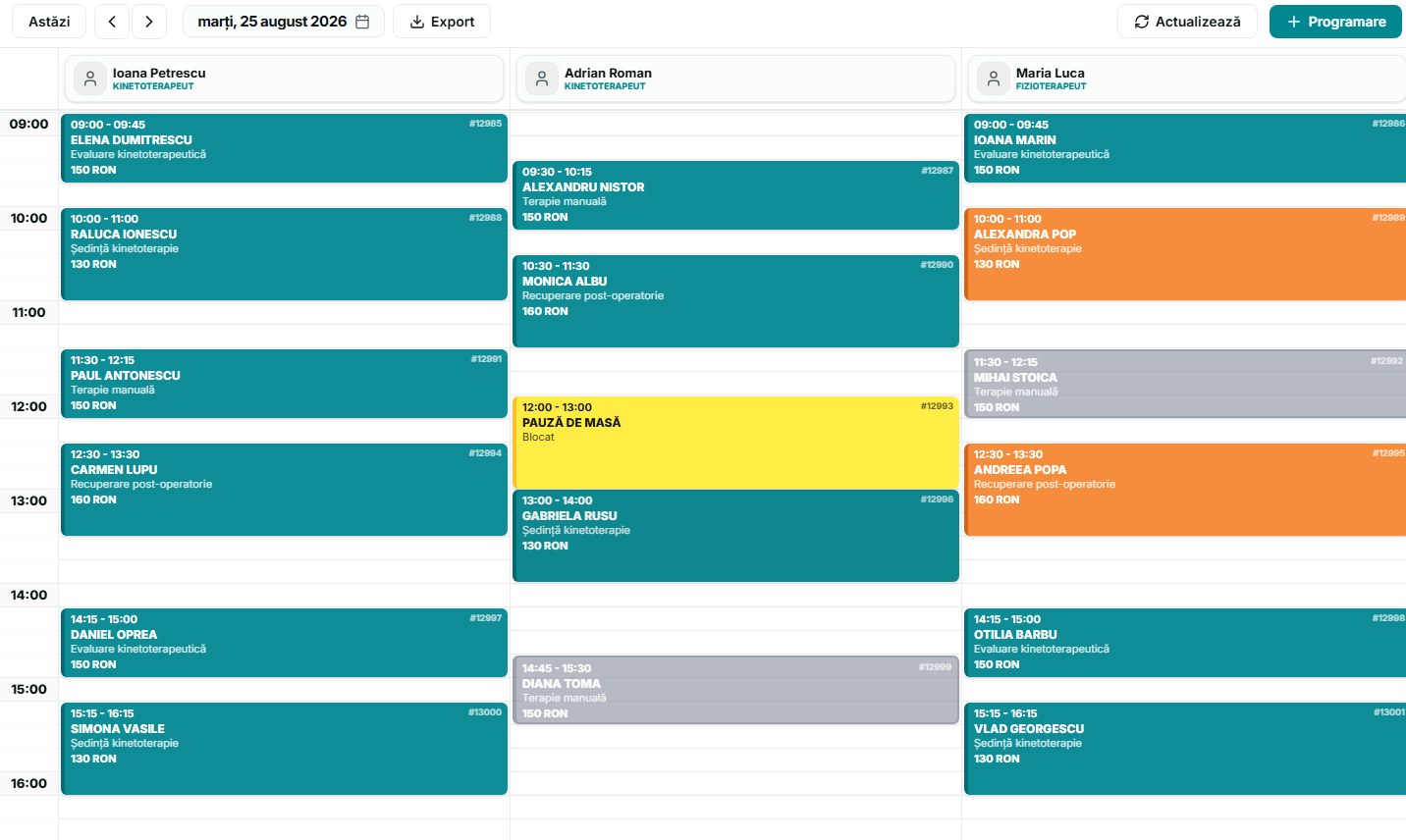Viewport: 1406px width, 840px height.
Task: Click Maria Luca avatar icon
Action: click(x=994, y=79)
